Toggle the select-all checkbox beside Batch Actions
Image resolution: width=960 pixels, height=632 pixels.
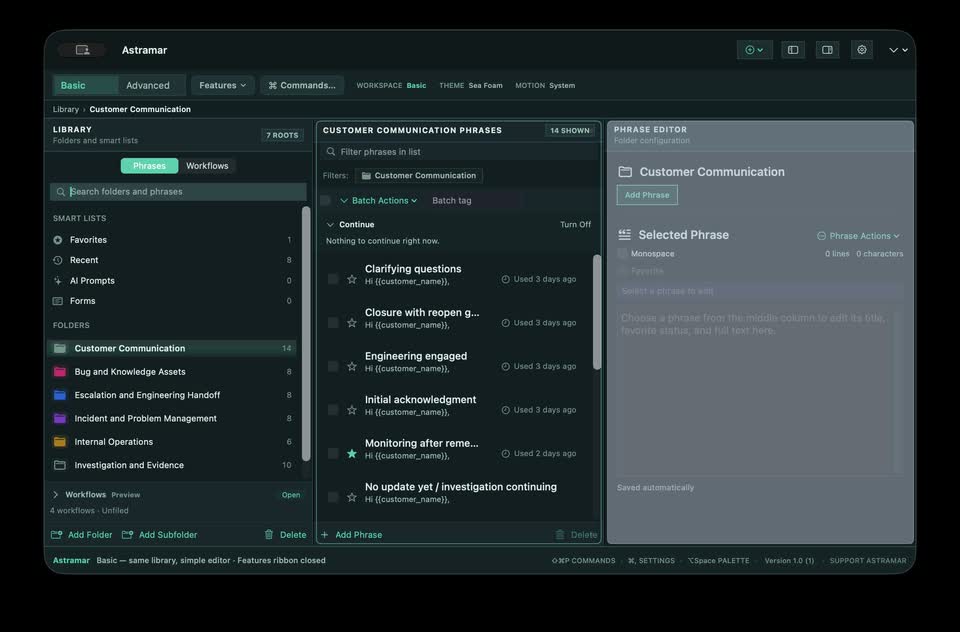coord(326,200)
